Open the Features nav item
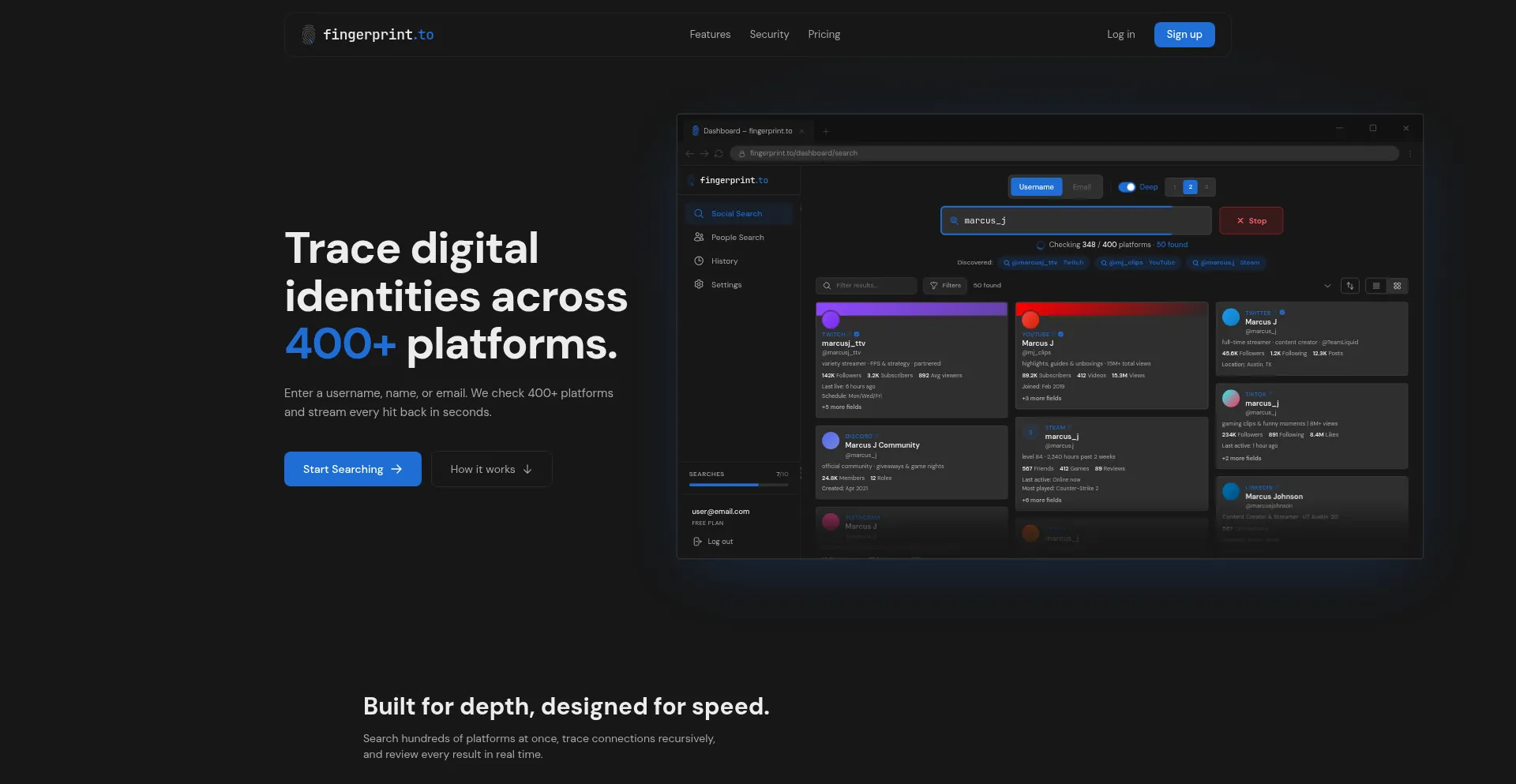Image resolution: width=1516 pixels, height=784 pixels. (x=710, y=35)
